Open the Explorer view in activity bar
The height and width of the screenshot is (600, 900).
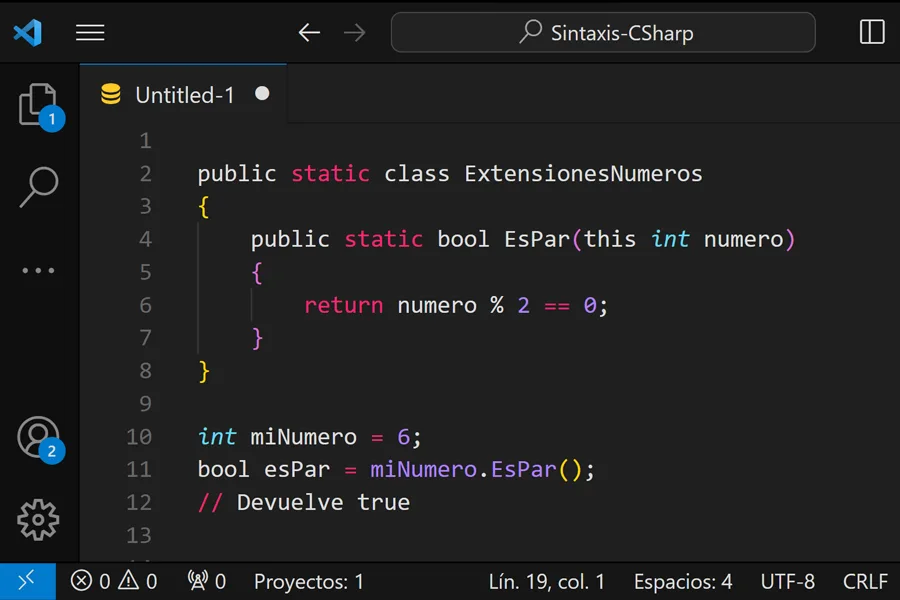coord(38,106)
